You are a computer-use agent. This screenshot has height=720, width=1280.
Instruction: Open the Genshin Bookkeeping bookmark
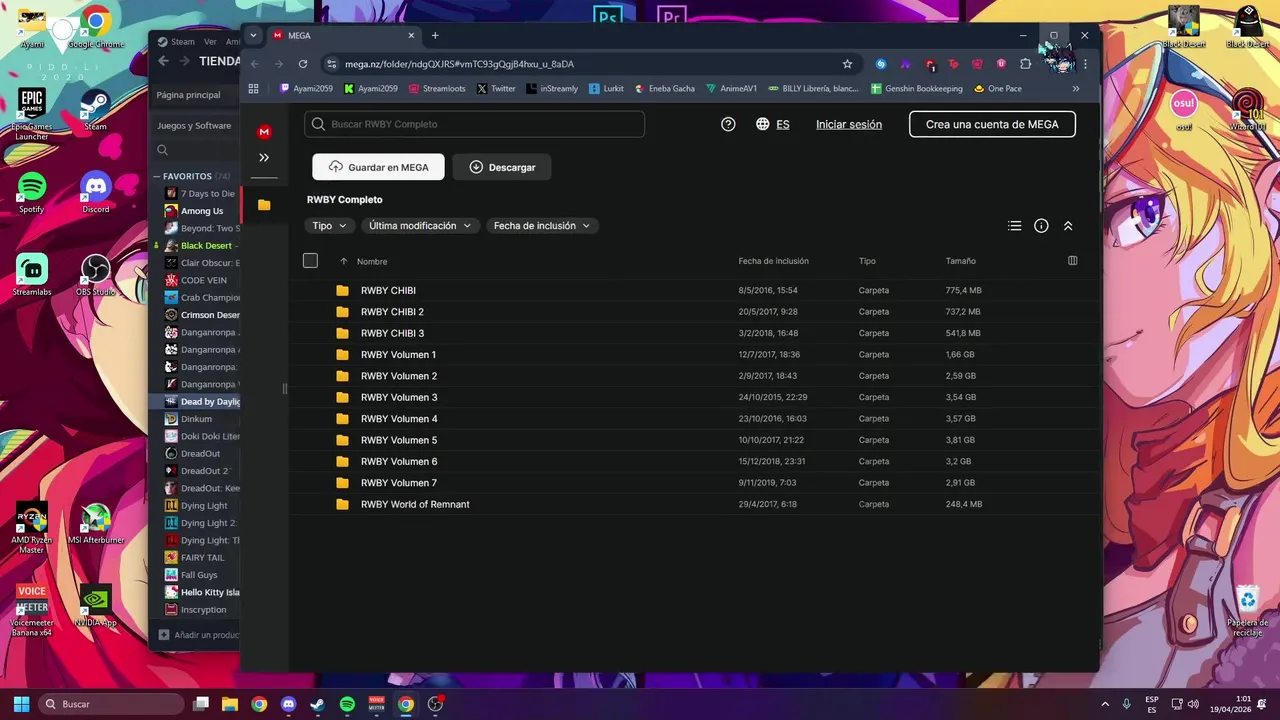(917, 88)
